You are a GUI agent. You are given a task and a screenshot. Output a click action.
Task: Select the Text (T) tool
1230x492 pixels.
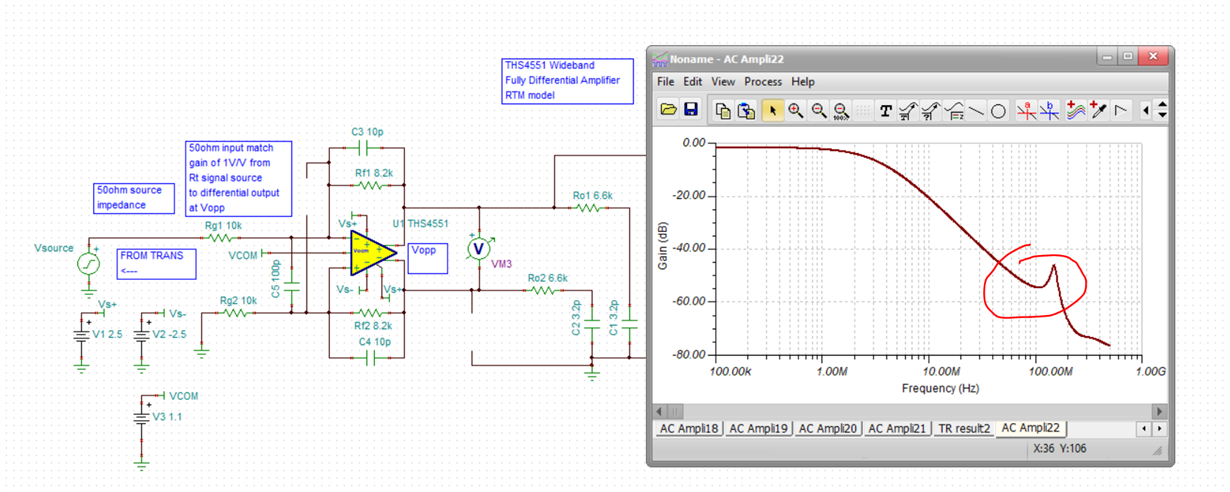tap(886, 110)
